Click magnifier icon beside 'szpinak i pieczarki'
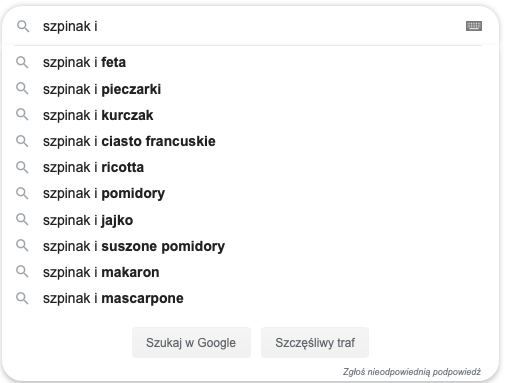This screenshot has width=532, height=383. (x=22, y=89)
